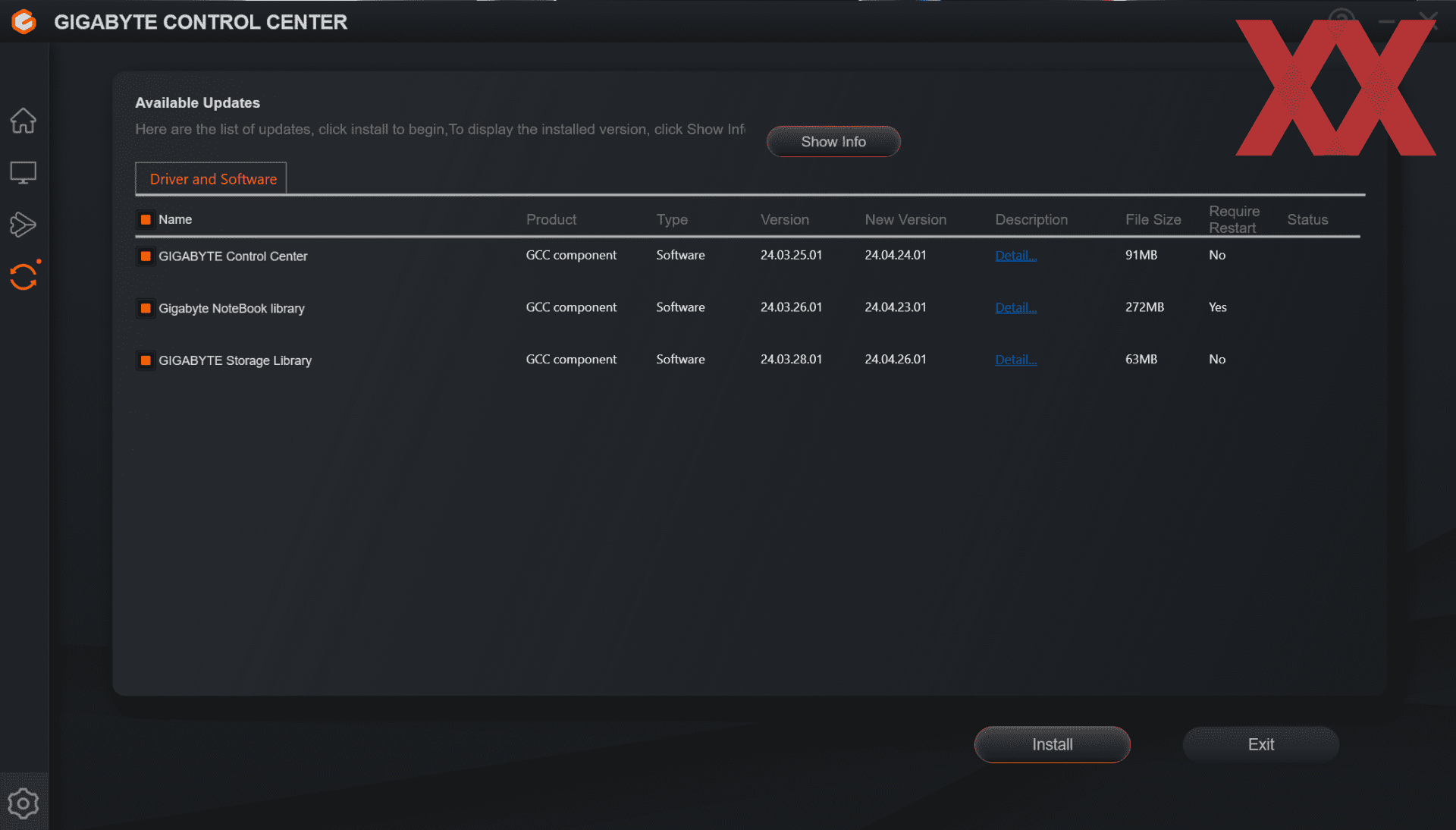1456x830 pixels.
Task: Click new version 24.04.24.01
Action: [896, 256]
